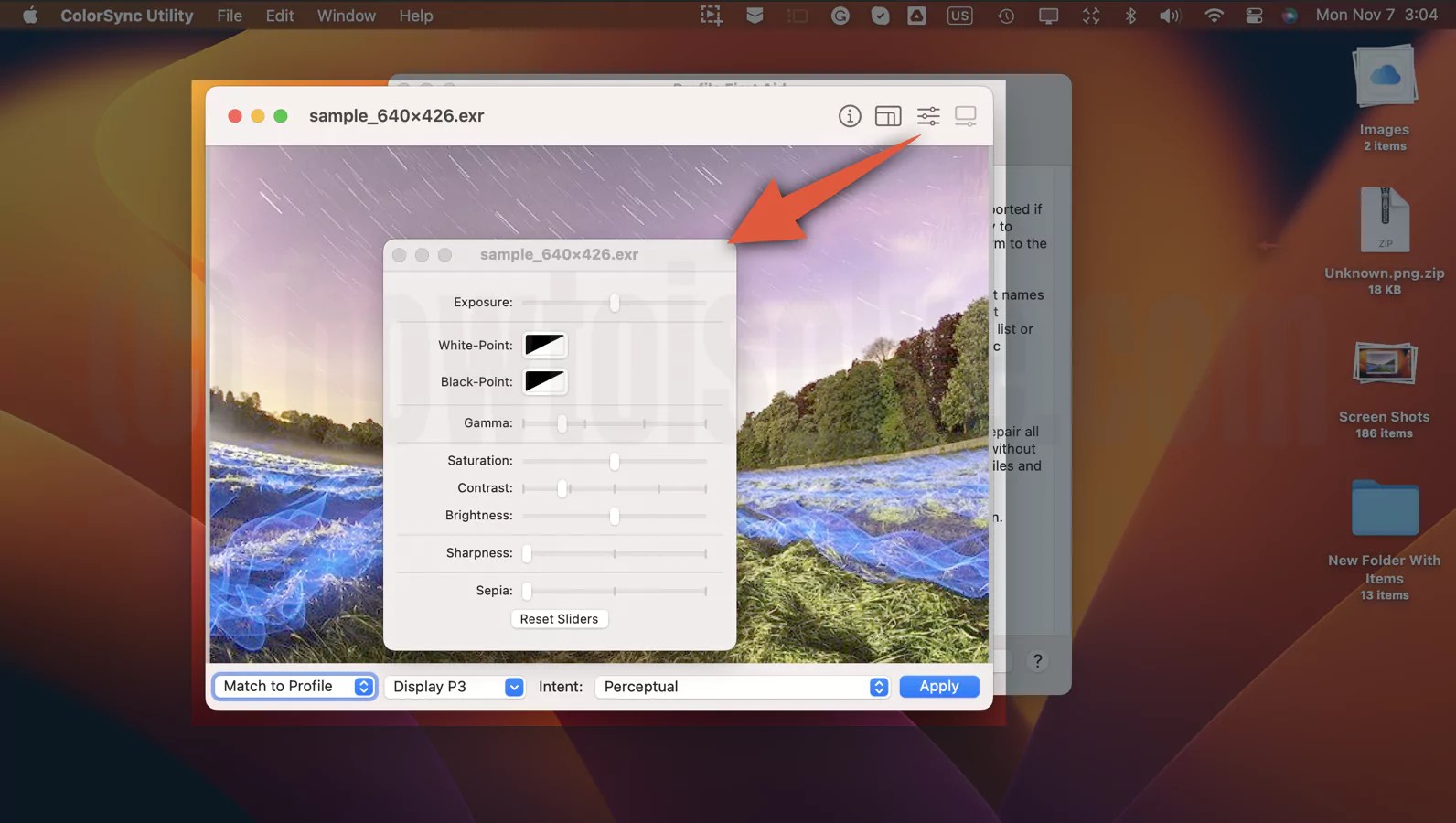The height and width of the screenshot is (823, 1456).
Task: Open the Edit menu
Action: point(280,16)
